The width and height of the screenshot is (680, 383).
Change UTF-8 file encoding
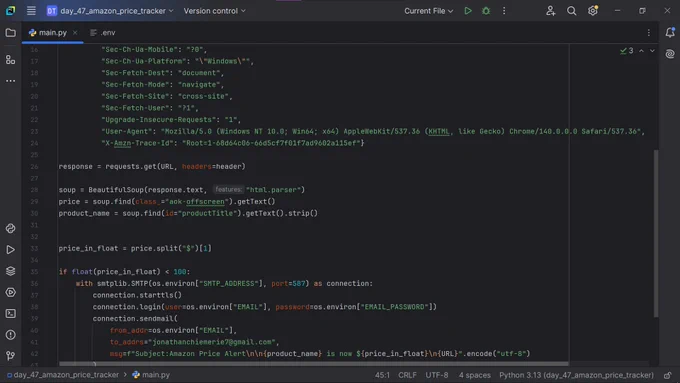click(437, 375)
